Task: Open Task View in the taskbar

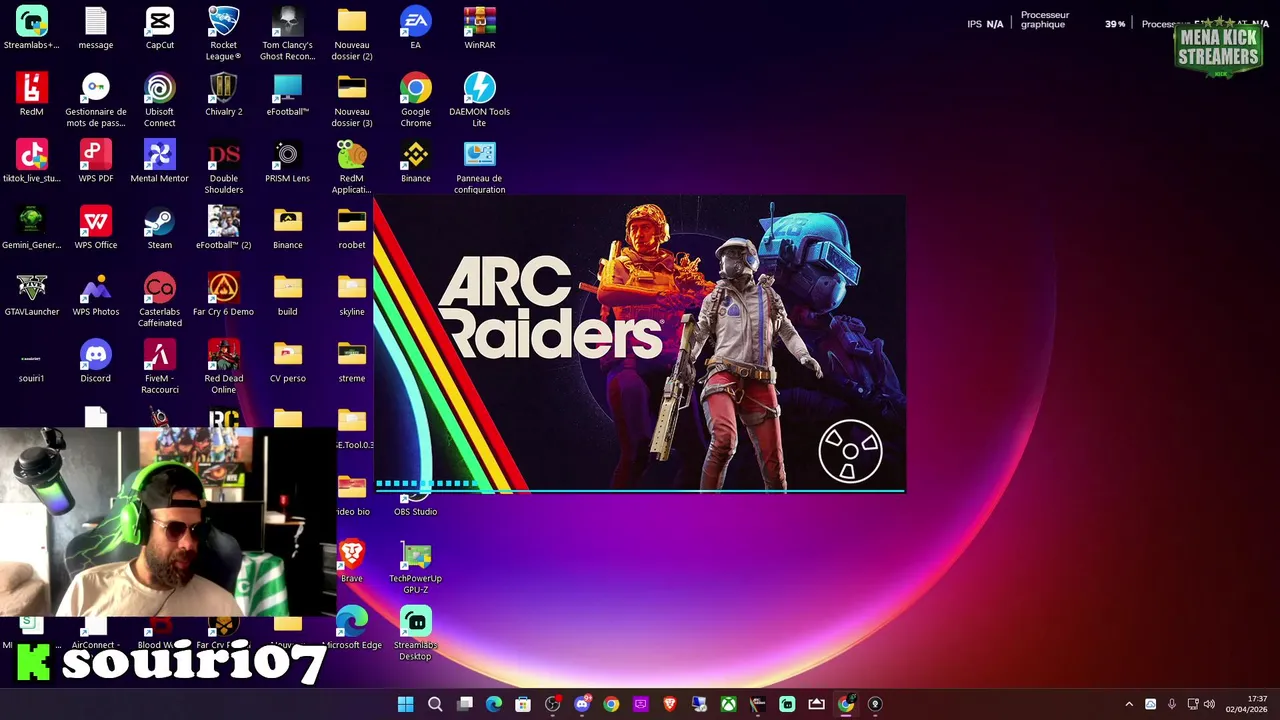Action: click(x=465, y=704)
